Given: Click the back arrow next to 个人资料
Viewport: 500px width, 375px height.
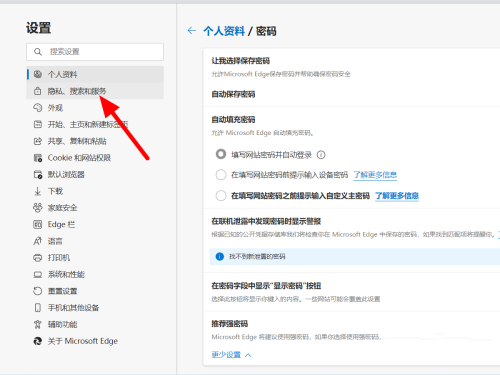Looking at the screenshot, I should pos(192,31).
